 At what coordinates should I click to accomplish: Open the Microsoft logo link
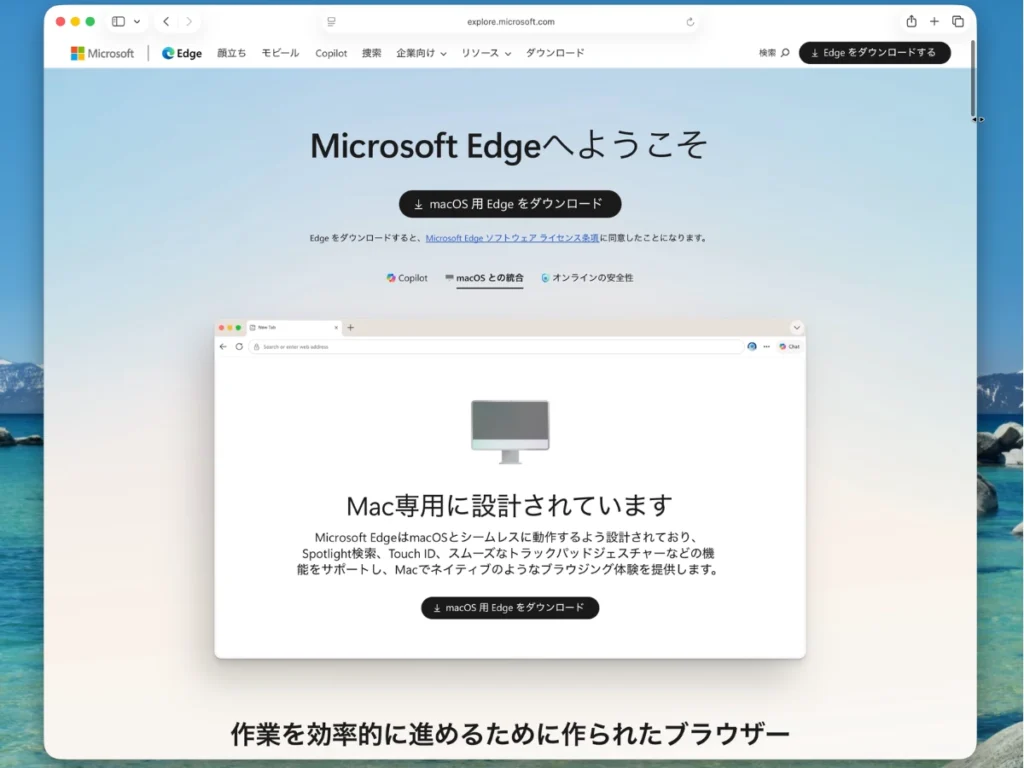point(102,53)
